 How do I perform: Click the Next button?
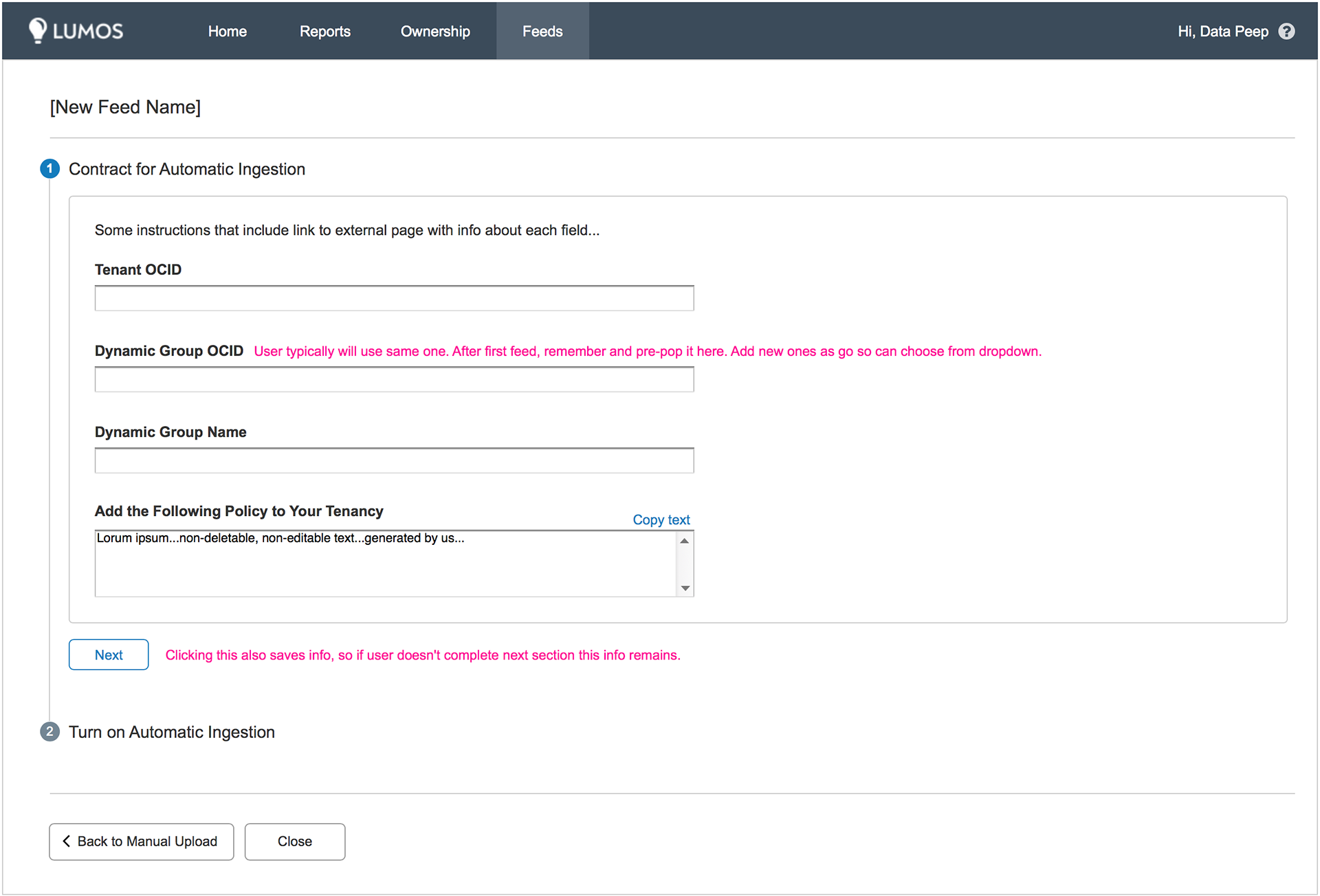(x=109, y=655)
